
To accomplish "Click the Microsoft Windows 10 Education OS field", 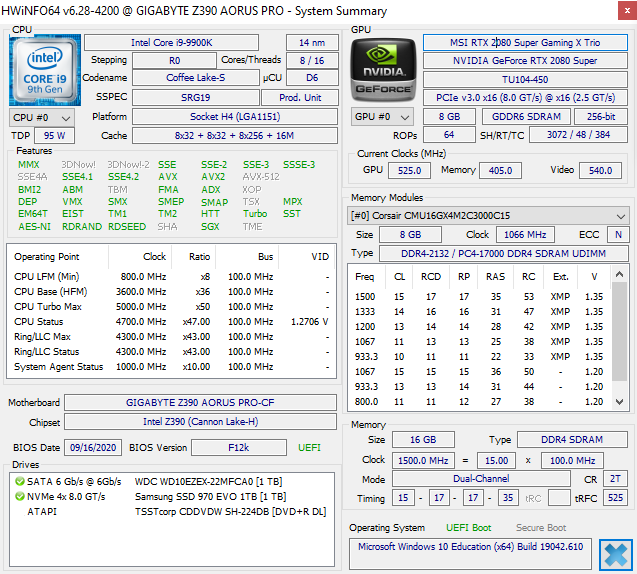I will pos(470,554).
